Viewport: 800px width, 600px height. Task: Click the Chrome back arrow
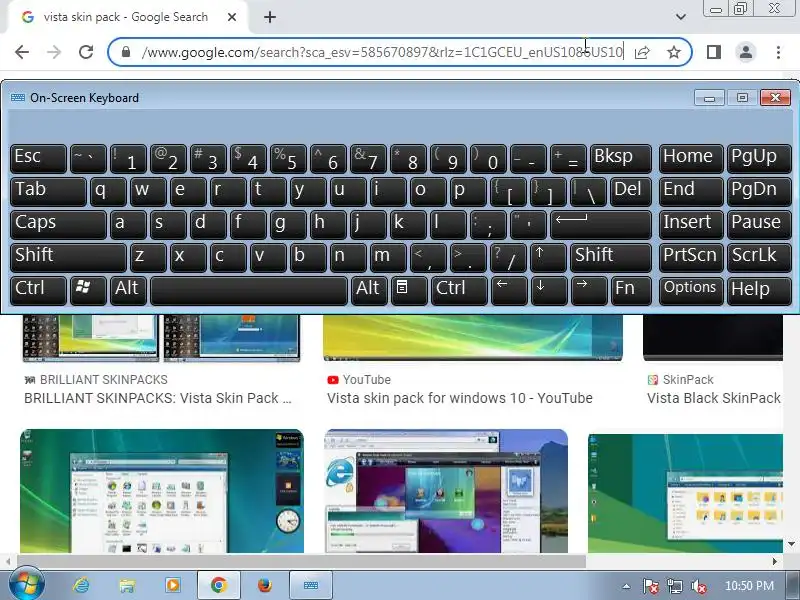(22, 52)
